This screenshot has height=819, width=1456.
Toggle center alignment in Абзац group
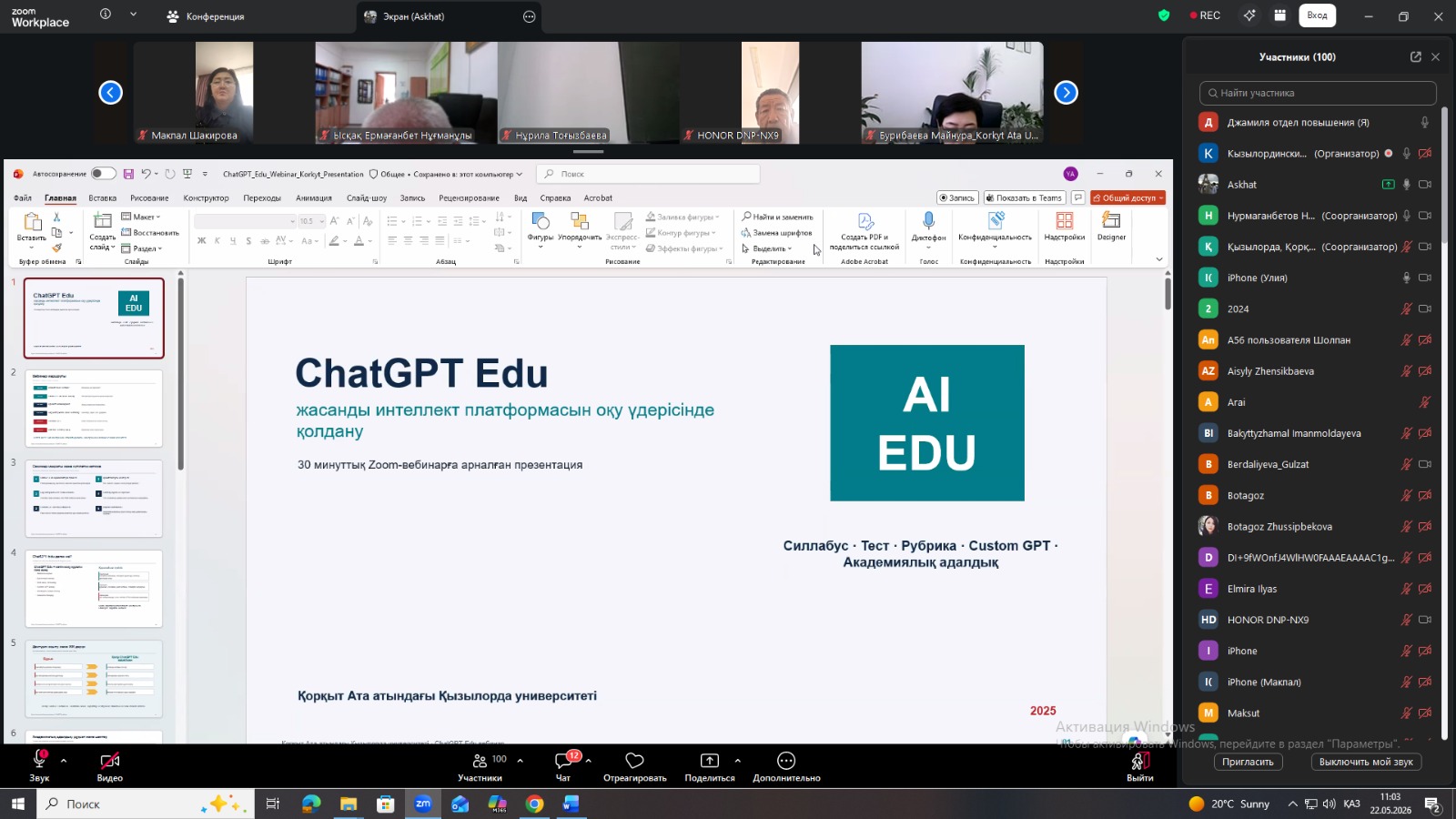408,241
